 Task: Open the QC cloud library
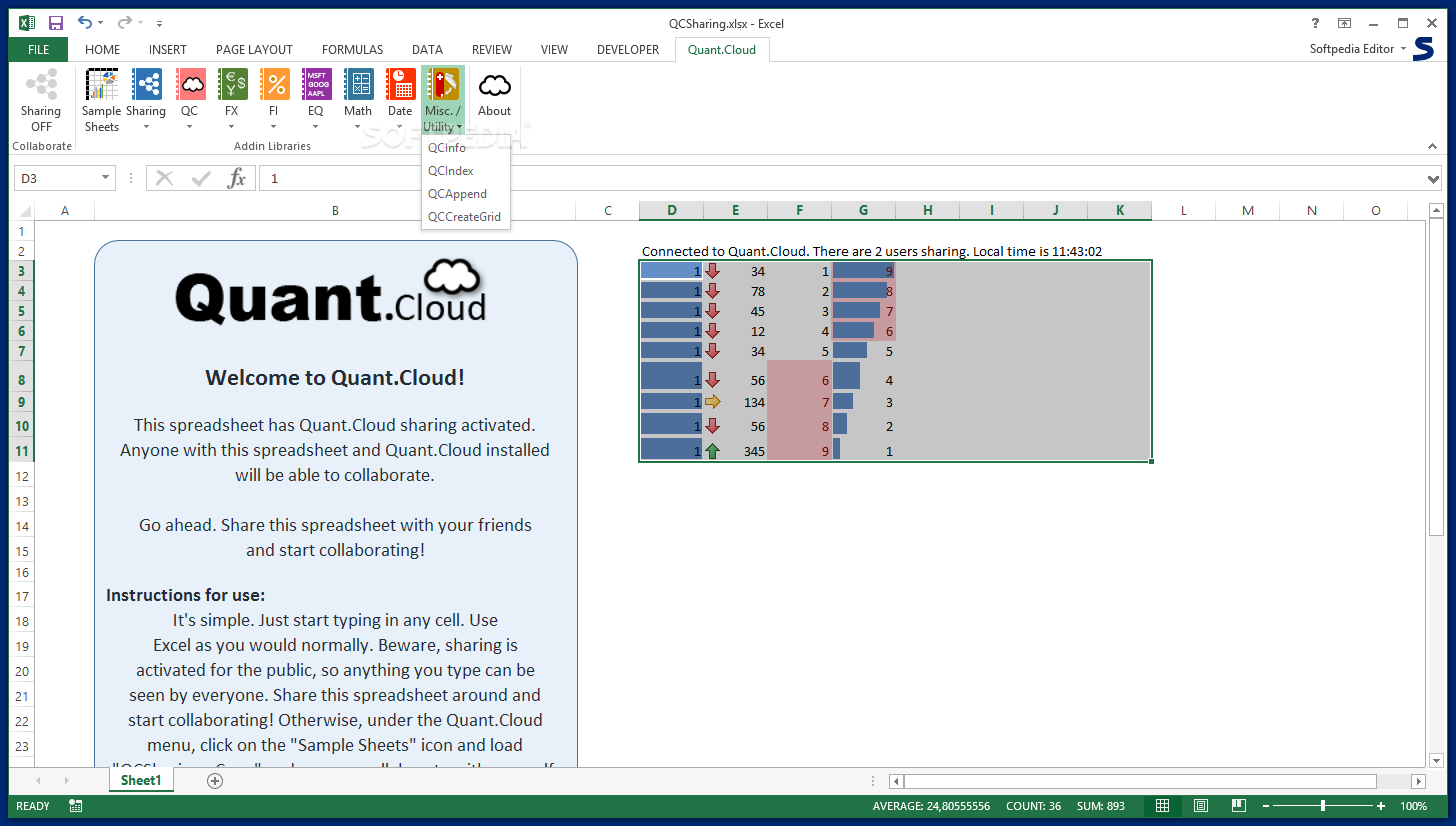tap(190, 101)
